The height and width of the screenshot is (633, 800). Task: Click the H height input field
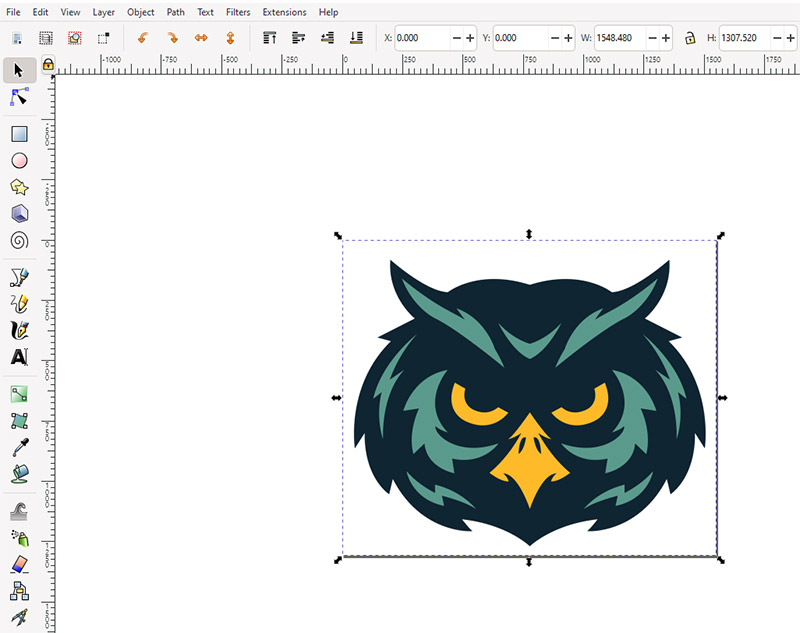coord(745,38)
